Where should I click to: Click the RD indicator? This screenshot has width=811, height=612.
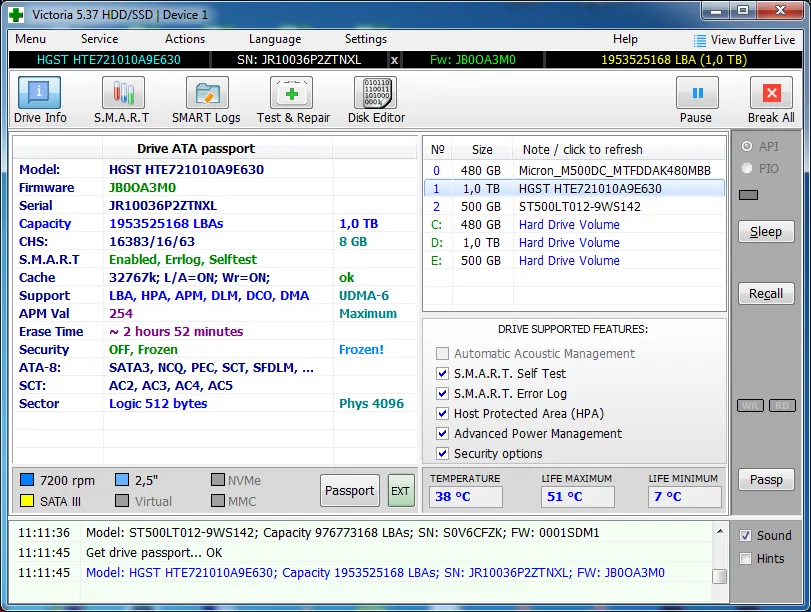[782, 406]
